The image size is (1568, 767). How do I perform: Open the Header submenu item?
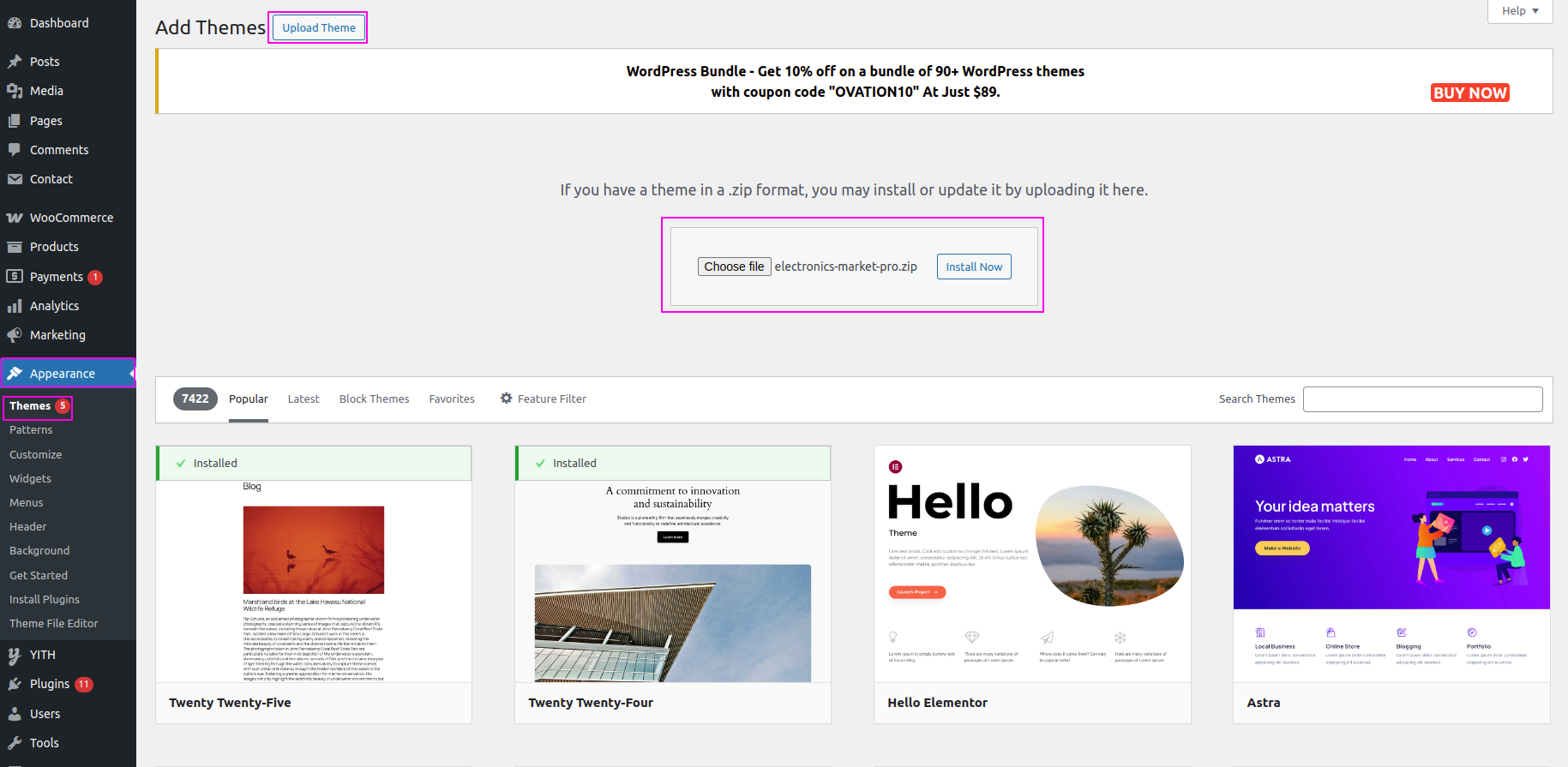pyautogui.click(x=28, y=527)
